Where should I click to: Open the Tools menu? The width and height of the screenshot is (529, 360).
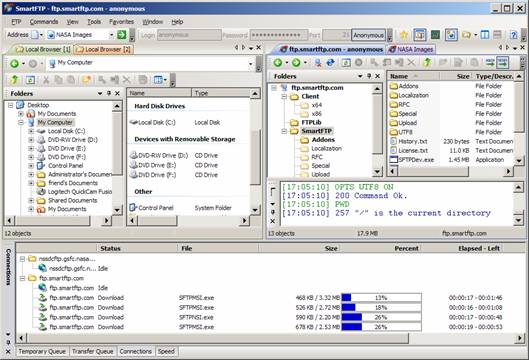(94, 22)
